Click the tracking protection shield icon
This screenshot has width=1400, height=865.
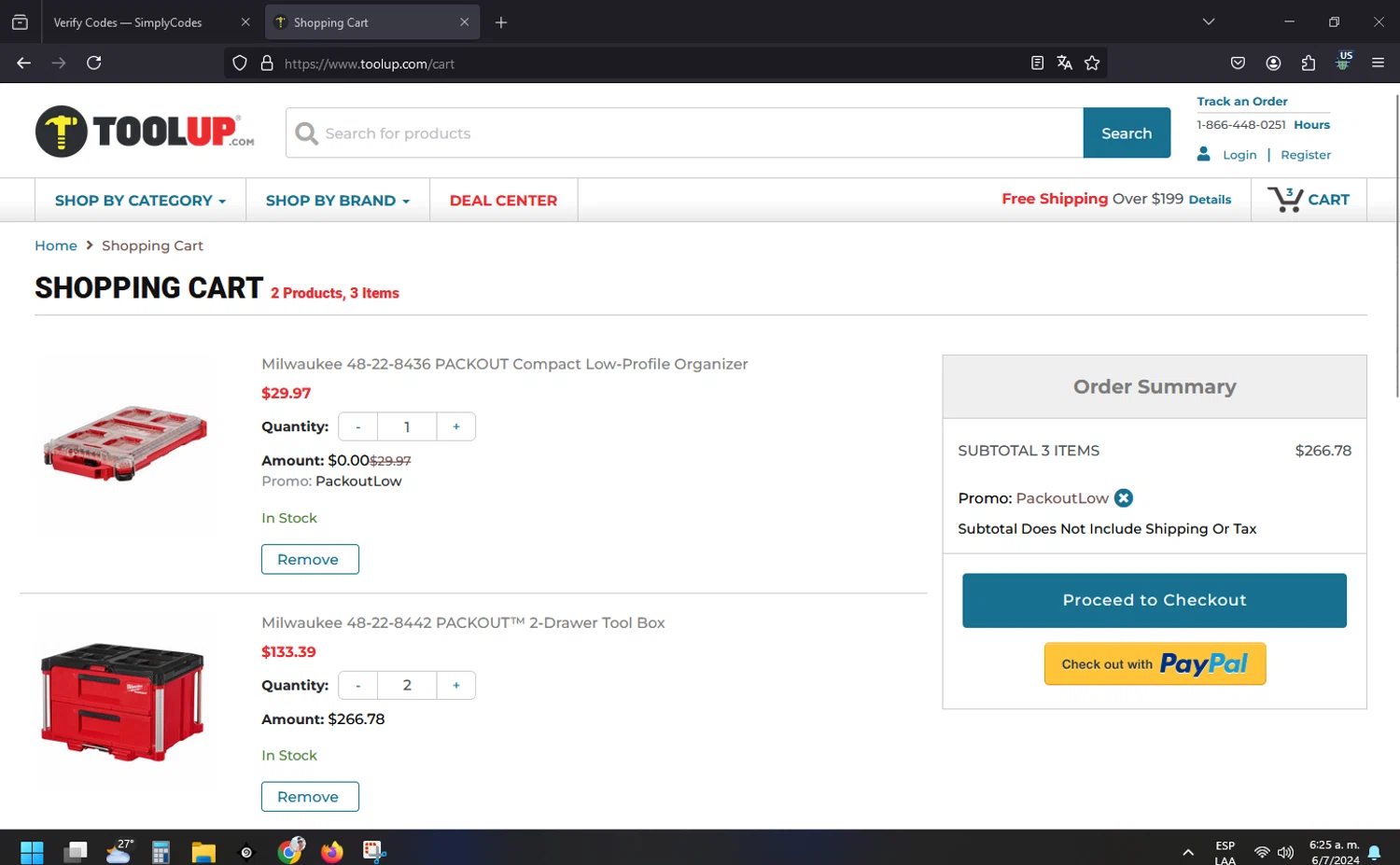point(240,63)
